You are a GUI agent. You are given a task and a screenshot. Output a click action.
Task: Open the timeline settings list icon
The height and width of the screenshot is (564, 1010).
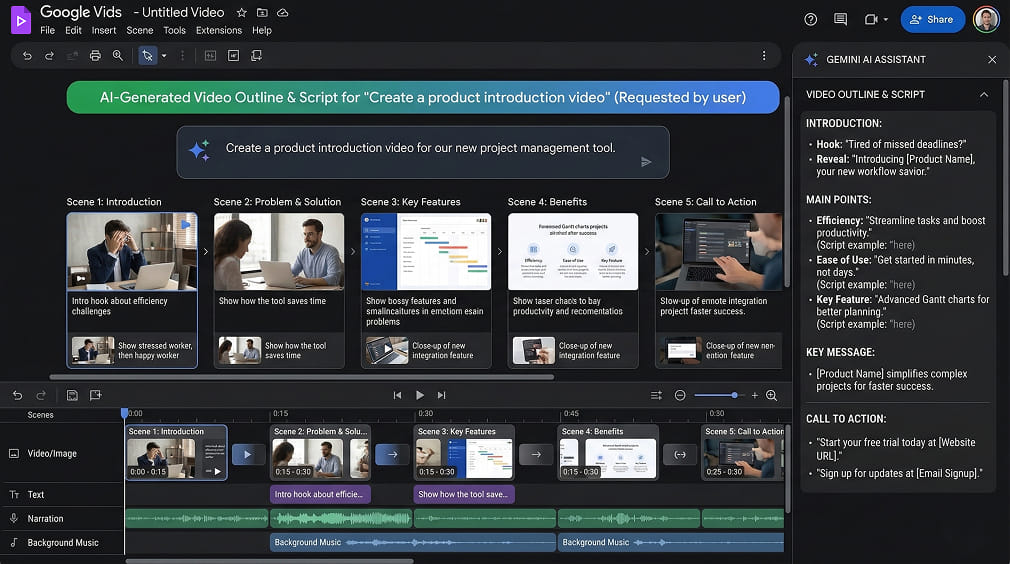pyautogui.click(x=656, y=395)
